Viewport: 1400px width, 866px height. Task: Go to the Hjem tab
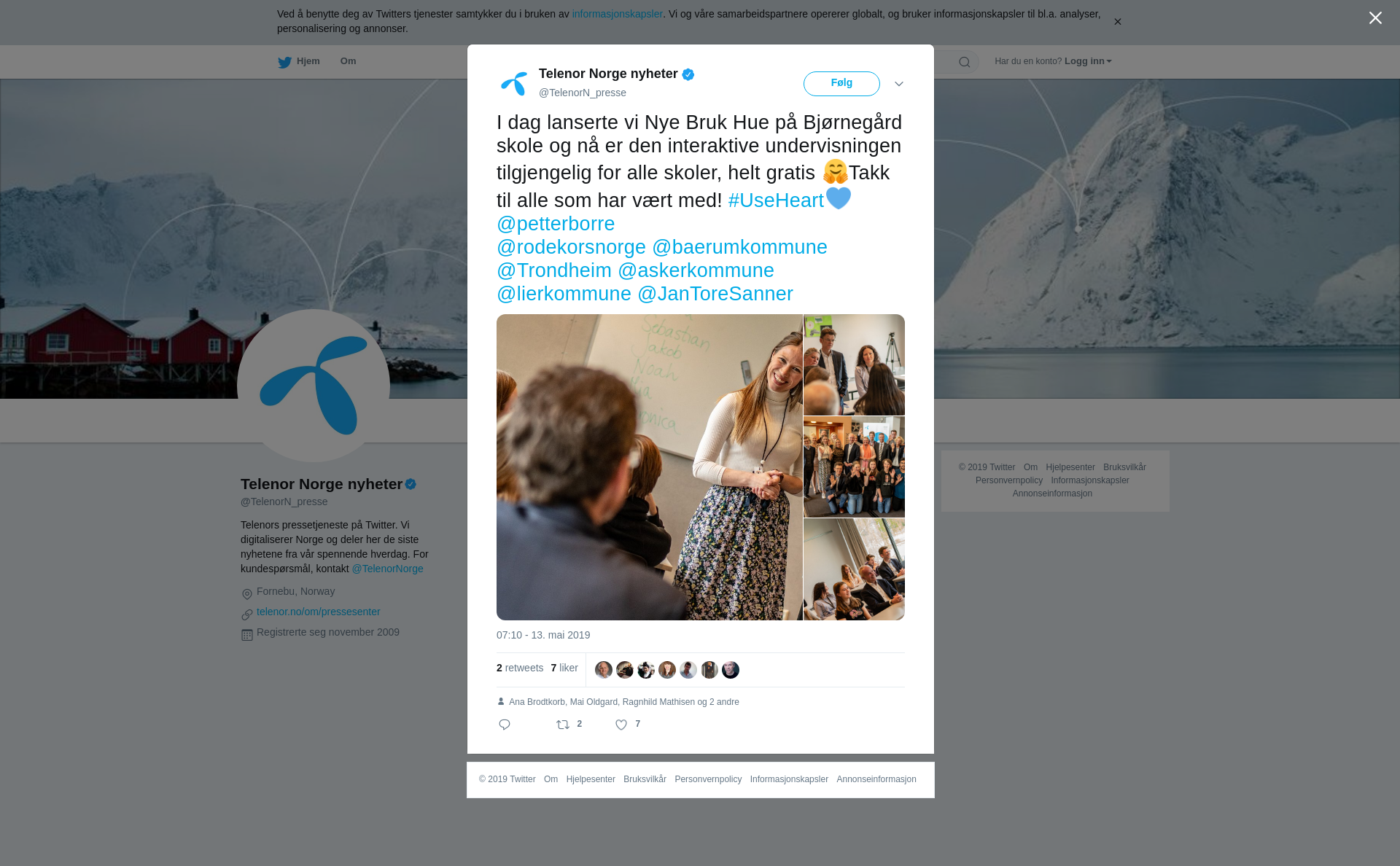click(308, 61)
